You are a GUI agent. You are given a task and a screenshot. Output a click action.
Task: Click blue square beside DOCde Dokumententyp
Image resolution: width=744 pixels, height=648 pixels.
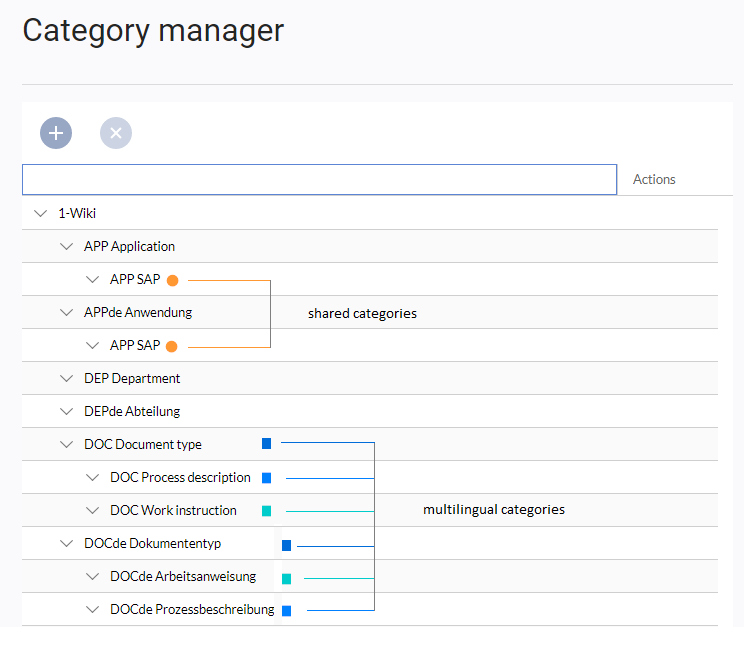pos(287,546)
